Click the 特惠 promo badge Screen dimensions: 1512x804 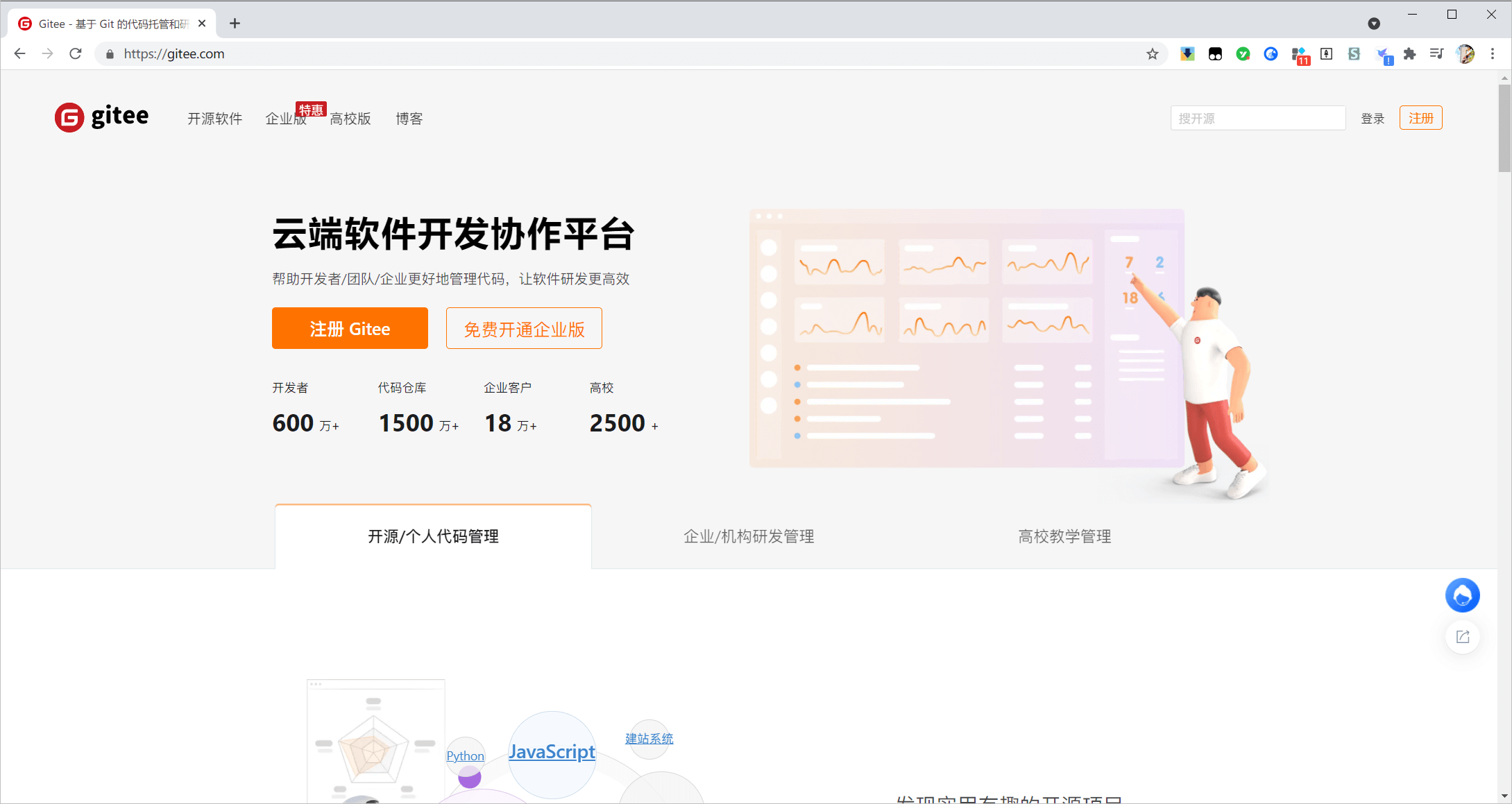pos(311,110)
